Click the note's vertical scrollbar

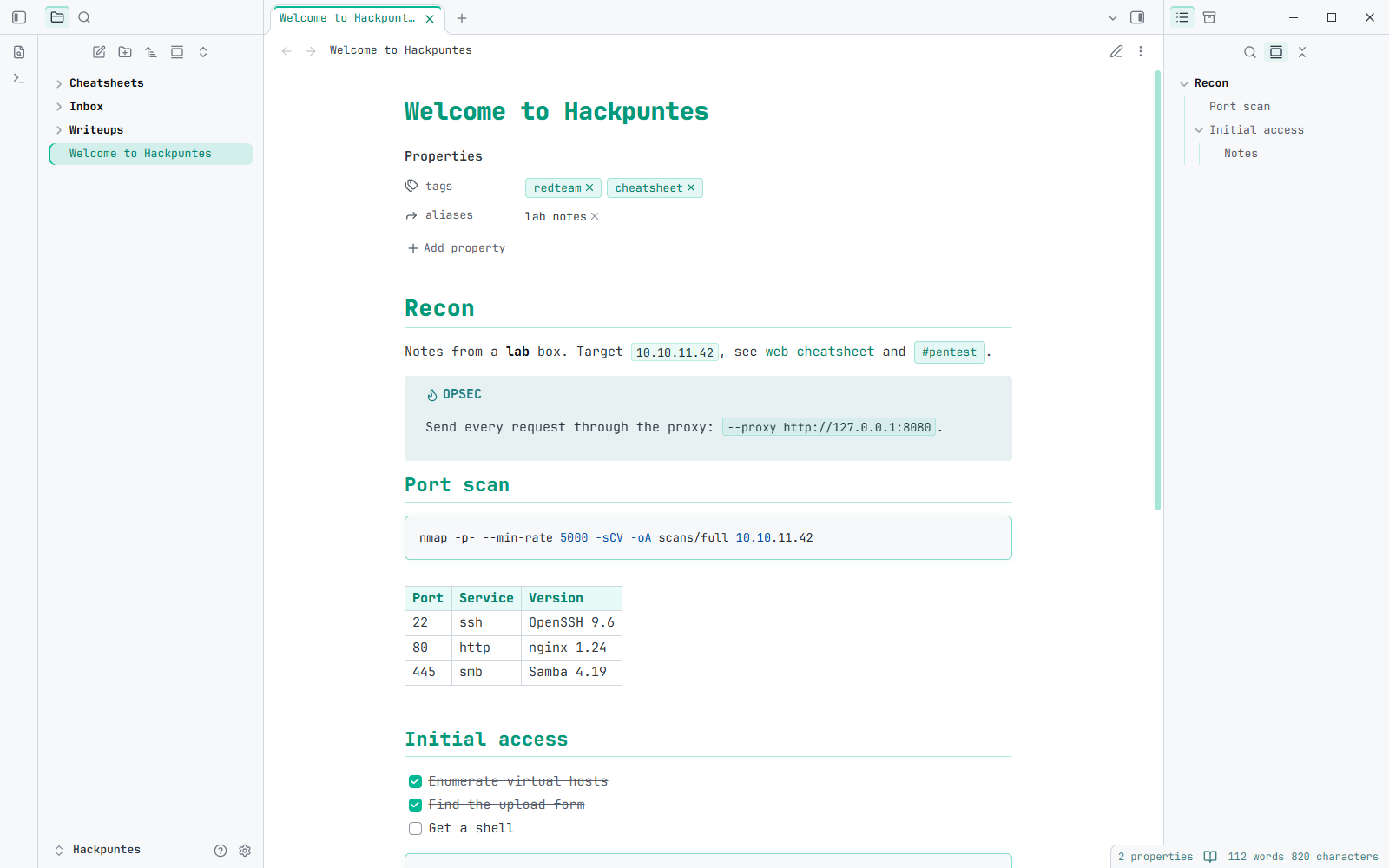tap(1157, 291)
